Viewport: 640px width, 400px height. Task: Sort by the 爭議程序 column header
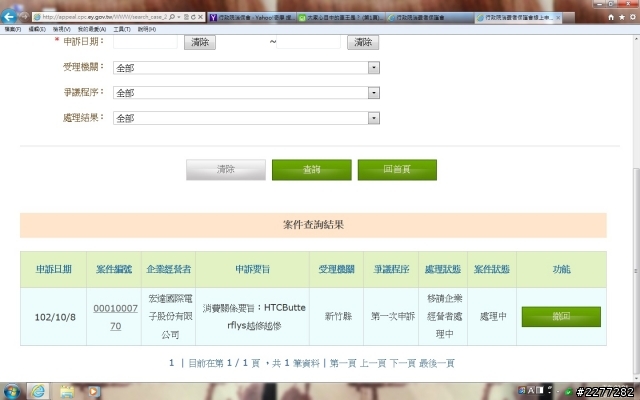click(391, 269)
